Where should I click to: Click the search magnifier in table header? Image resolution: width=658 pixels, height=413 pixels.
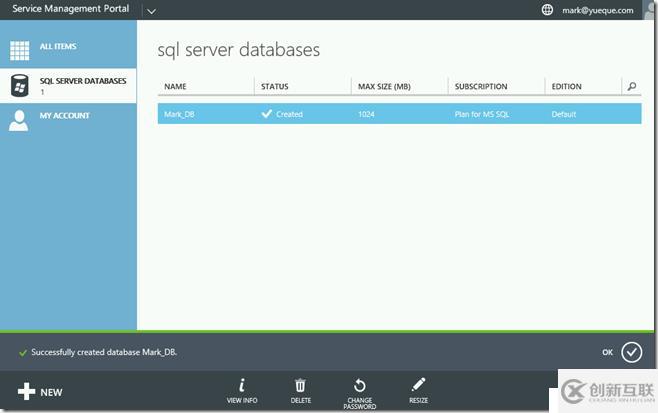[x=632, y=86]
